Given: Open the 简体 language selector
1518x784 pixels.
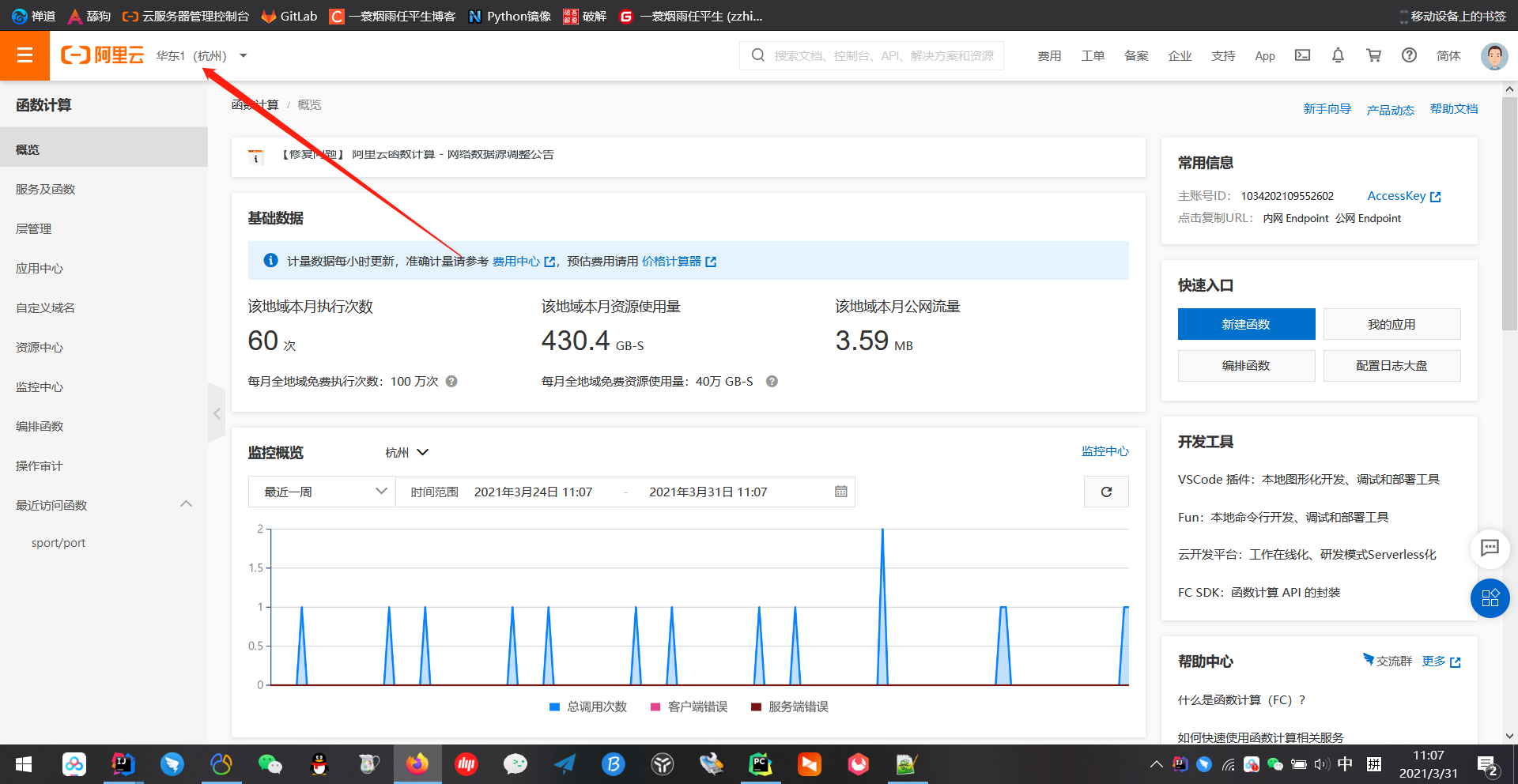Looking at the screenshot, I should 1448,55.
